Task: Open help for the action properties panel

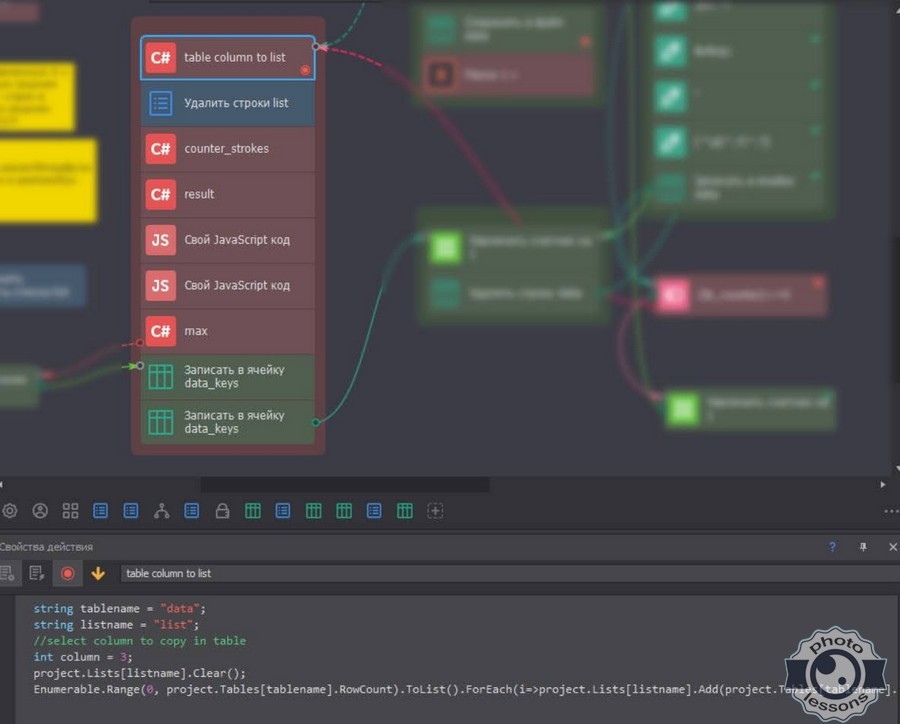Action: (x=832, y=547)
